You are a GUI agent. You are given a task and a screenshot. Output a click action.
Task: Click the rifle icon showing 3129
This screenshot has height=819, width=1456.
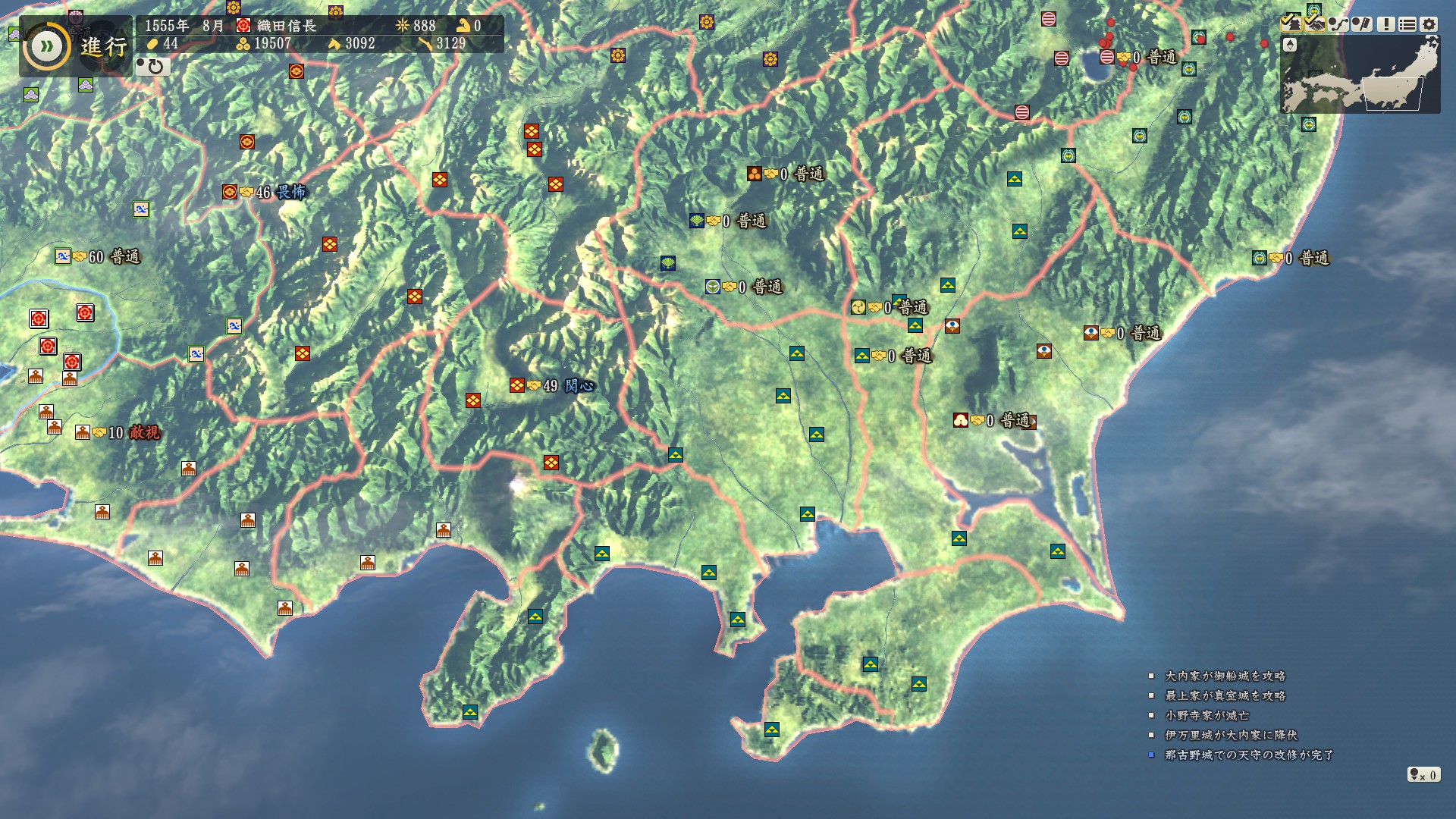tap(425, 43)
